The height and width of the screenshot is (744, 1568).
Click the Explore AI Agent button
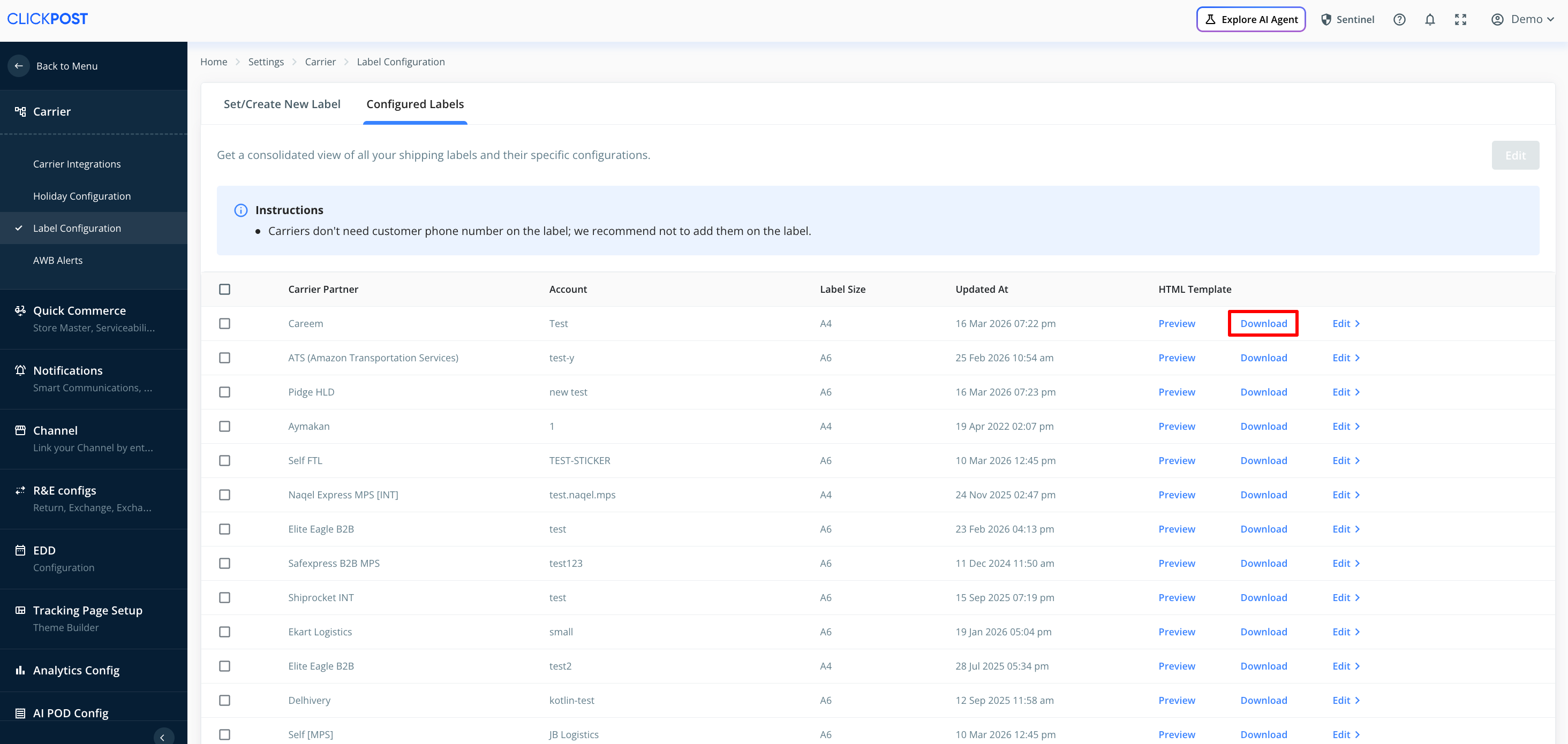[1250, 19]
